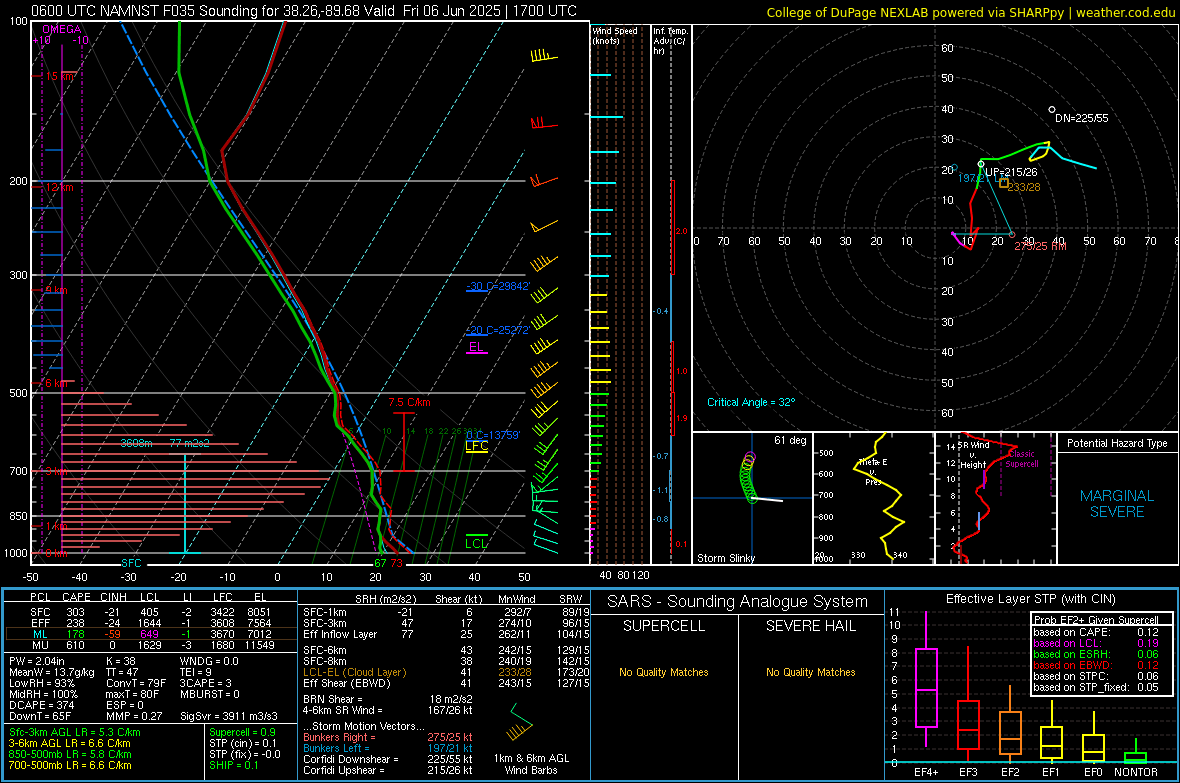Click the orange "LCL-EL (Cloud Layer)" row
The image size is (1180, 783).
pos(446,672)
